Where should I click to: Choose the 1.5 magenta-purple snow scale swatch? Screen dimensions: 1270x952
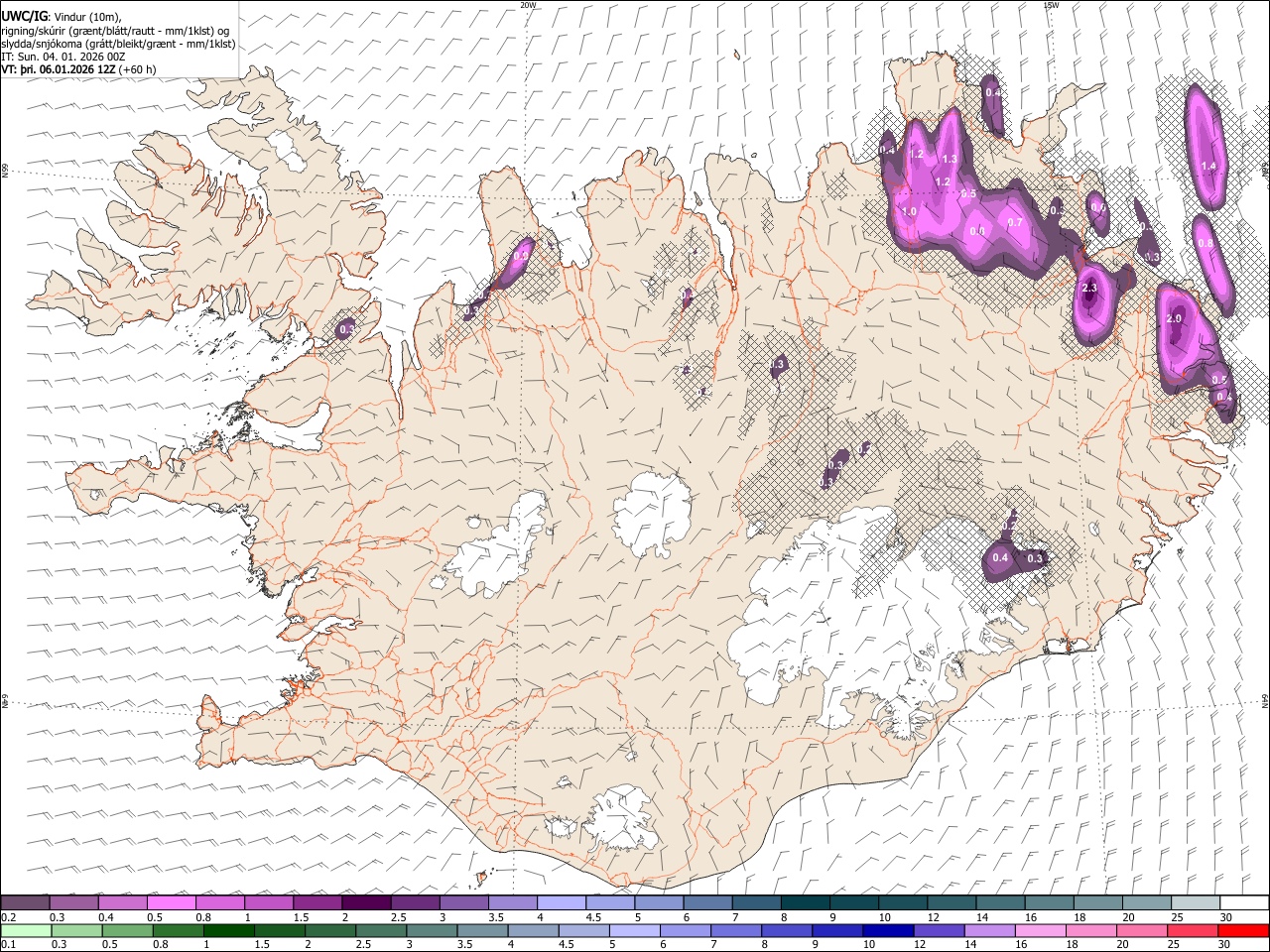(x=317, y=902)
